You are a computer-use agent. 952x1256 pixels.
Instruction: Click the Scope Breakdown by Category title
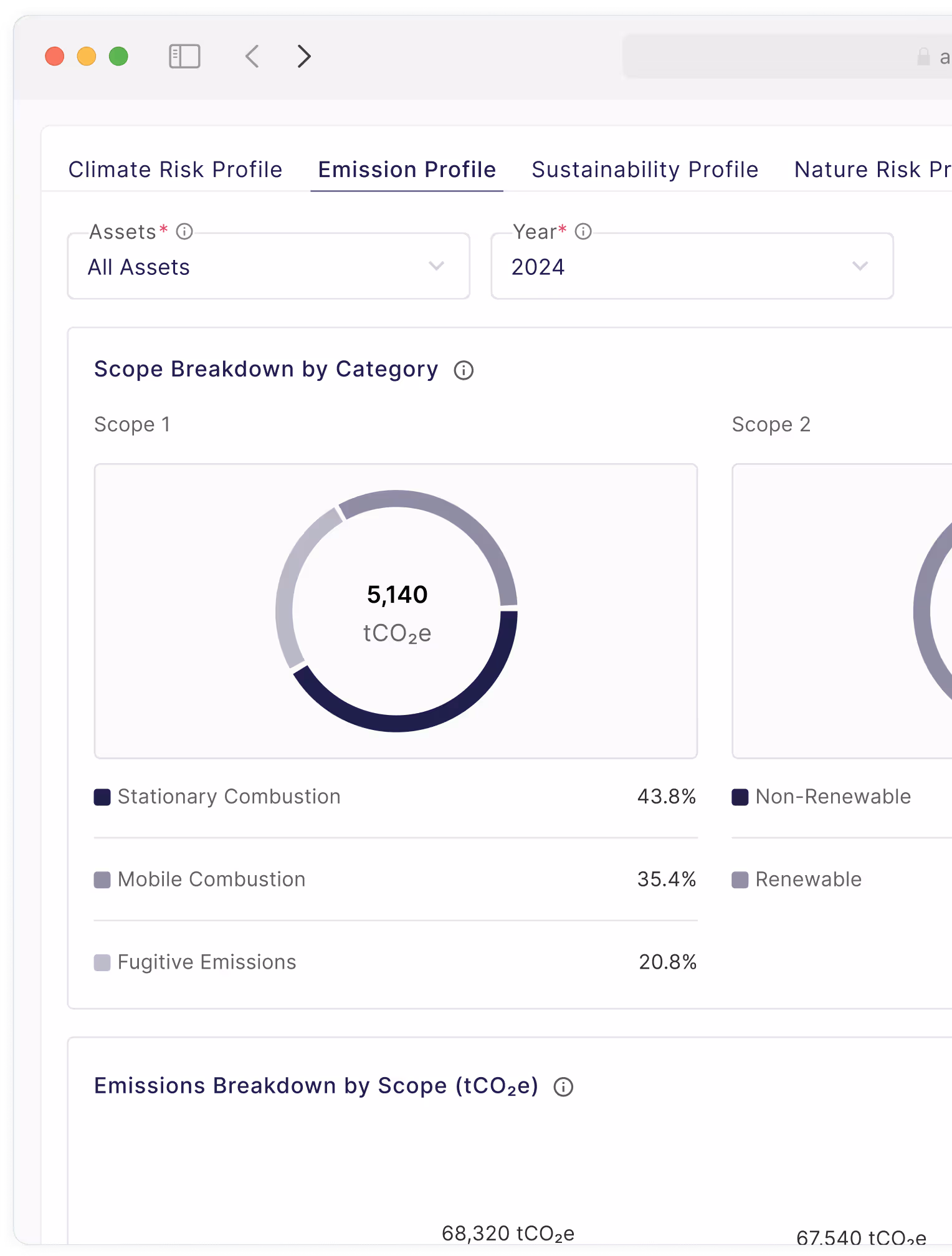click(x=266, y=369)
